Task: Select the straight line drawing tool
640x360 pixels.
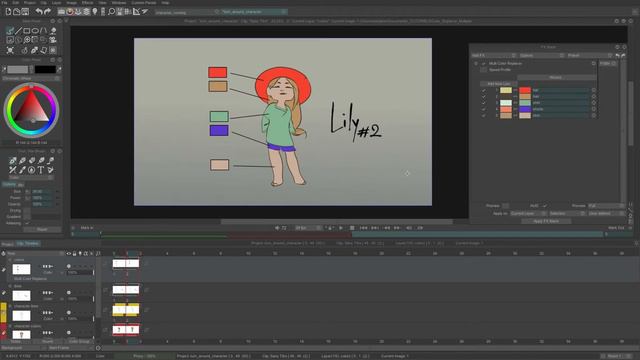Action: click(x=18, y=31)
